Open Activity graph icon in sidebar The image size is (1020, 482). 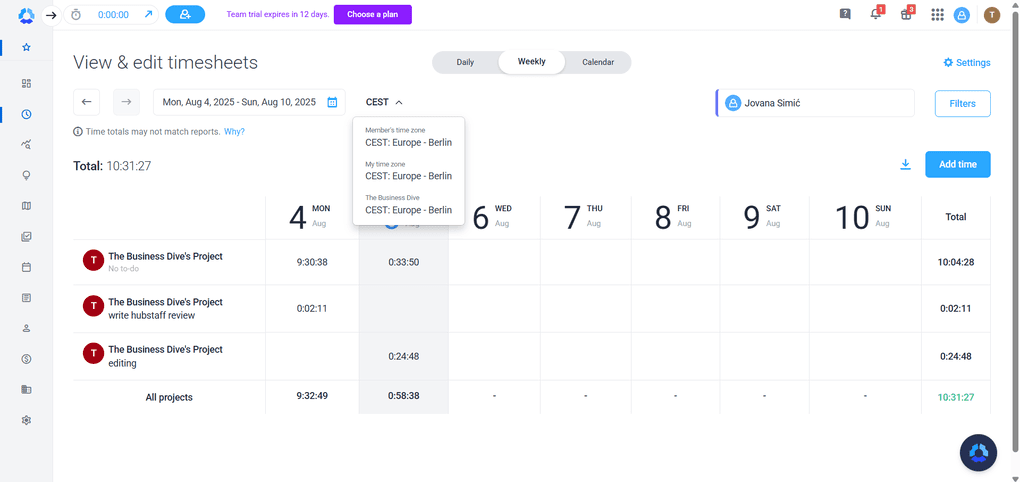click(26, 145)
